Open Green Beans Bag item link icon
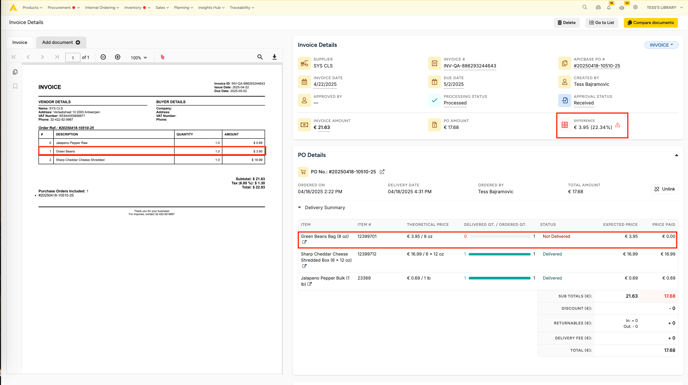The height and width of the screenshot is (385, 688). (304, 242)
